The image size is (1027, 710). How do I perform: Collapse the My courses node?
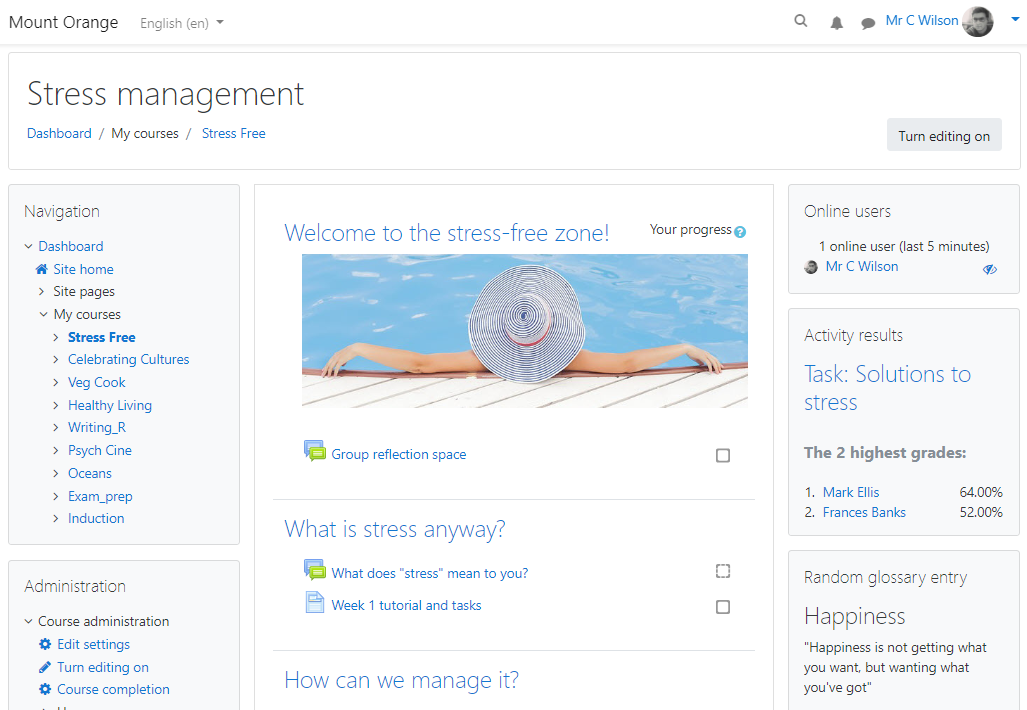point(43,314)
